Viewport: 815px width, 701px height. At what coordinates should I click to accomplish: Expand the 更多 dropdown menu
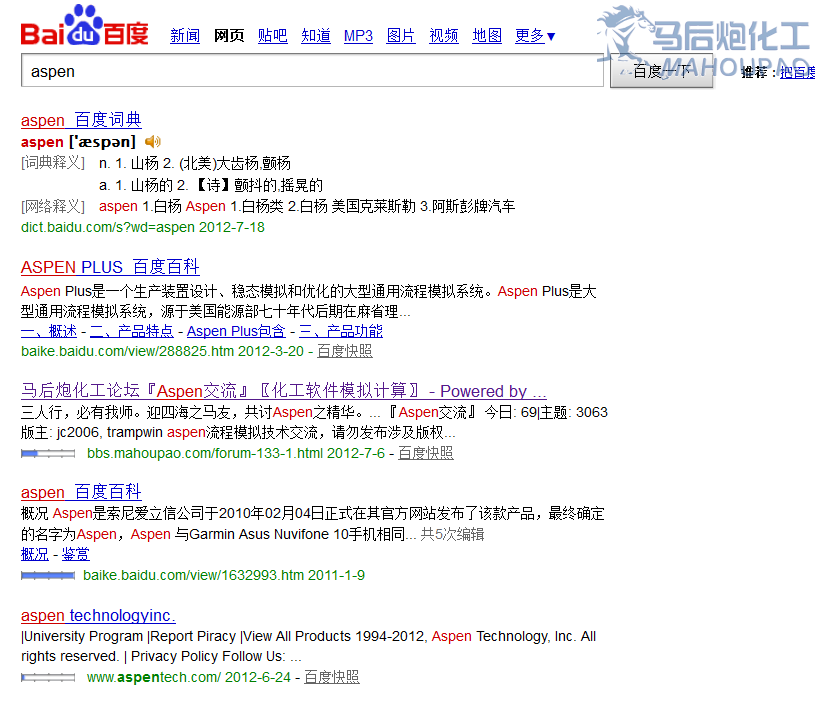[x=535, y=36]
